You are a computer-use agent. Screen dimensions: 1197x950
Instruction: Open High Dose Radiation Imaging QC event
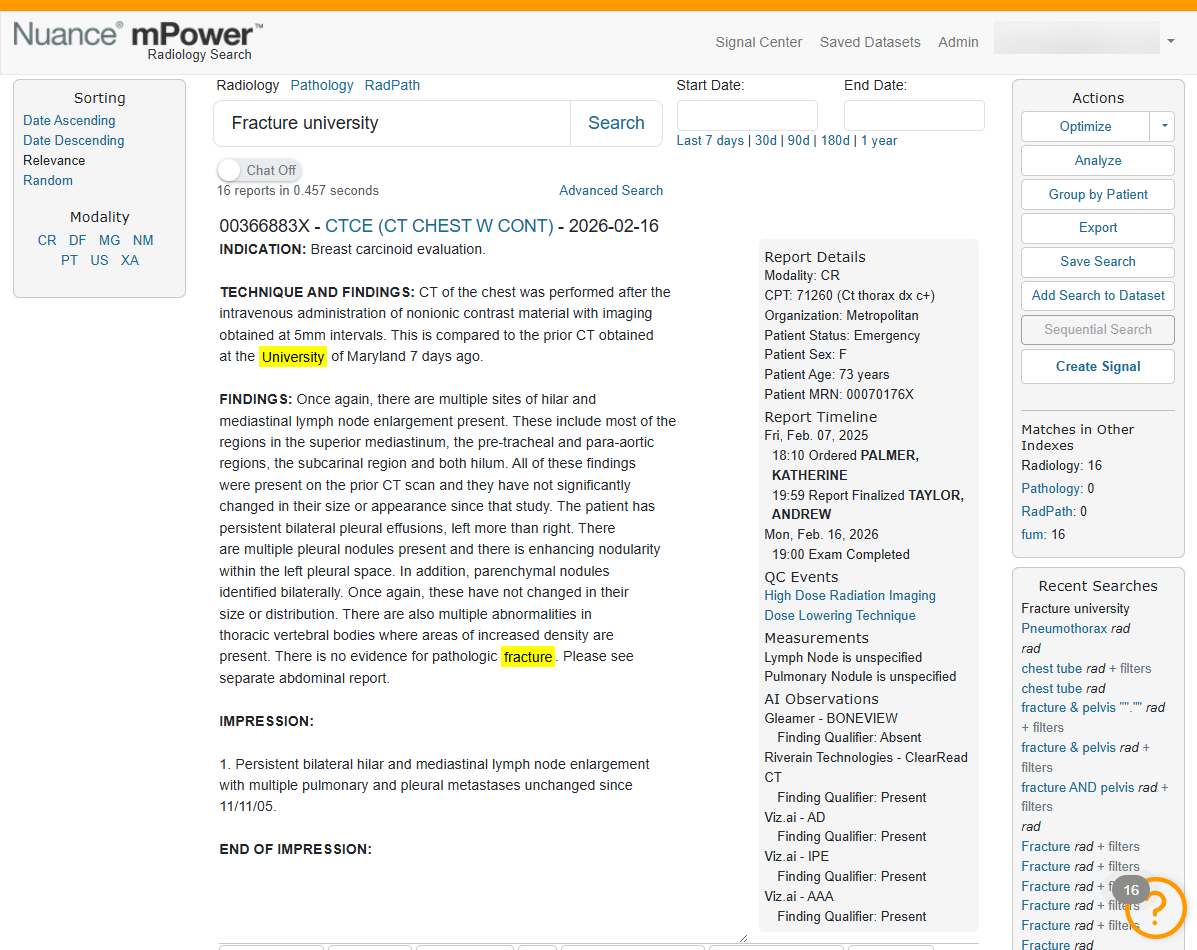point(850,595)
